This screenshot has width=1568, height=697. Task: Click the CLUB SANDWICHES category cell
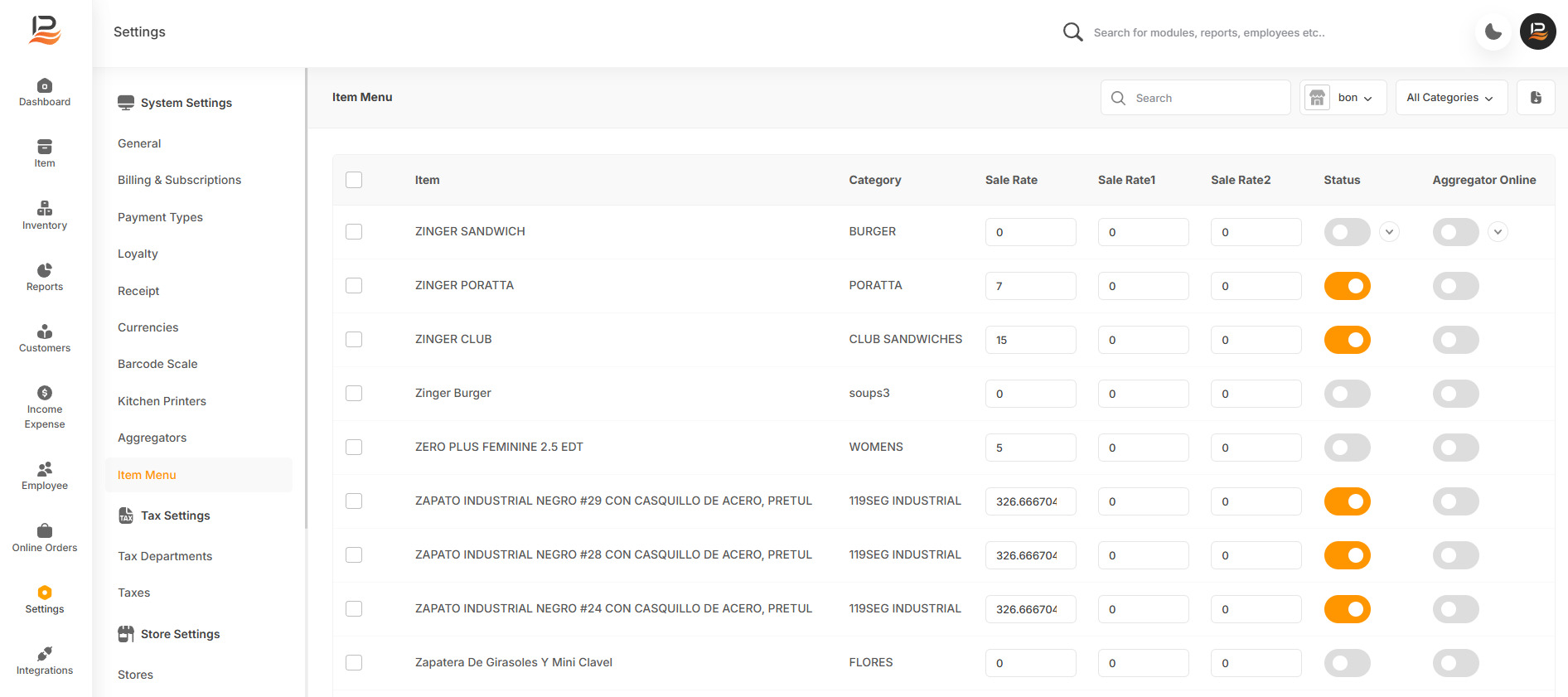(905, 339)
